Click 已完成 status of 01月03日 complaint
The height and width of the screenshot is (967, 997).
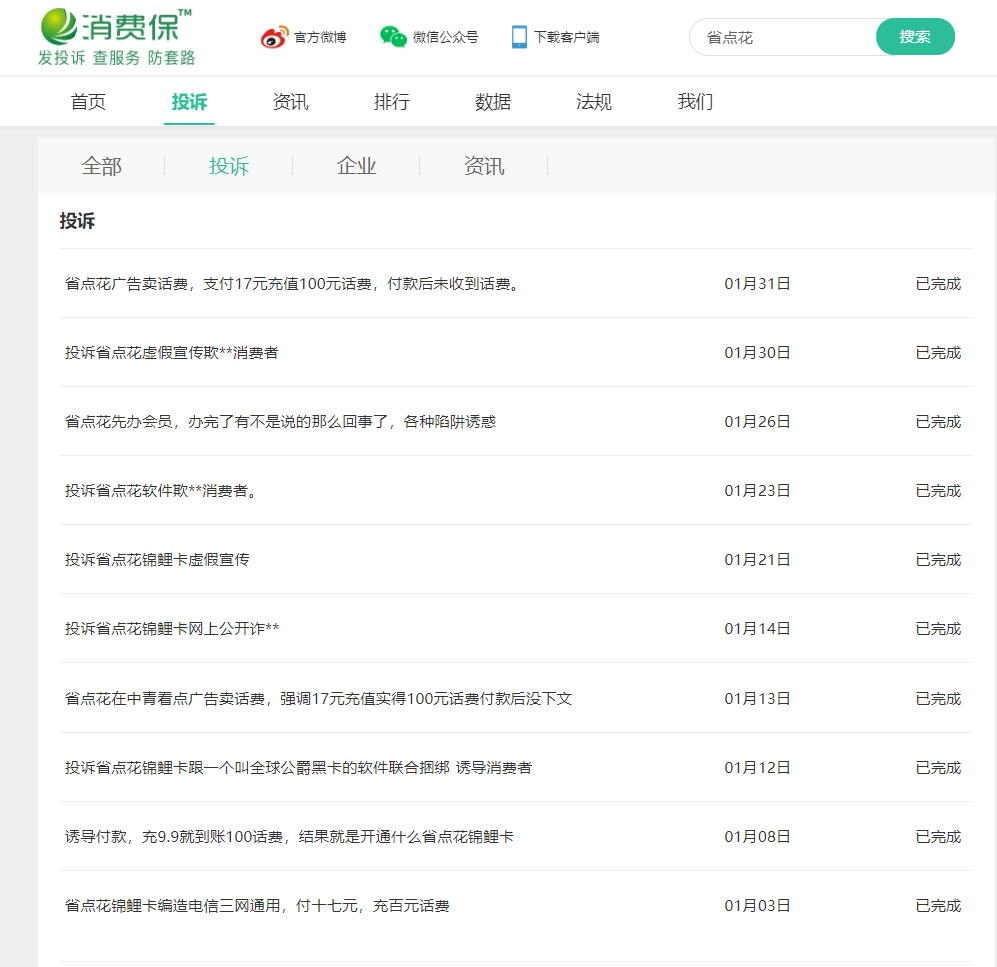tap(938, 906)
